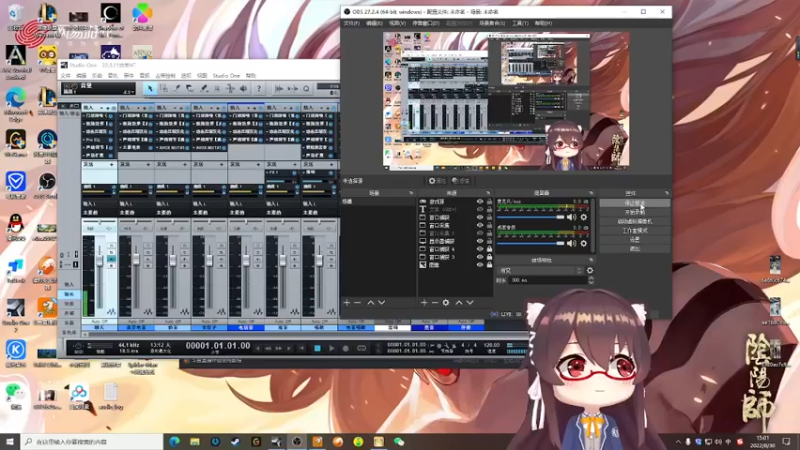Adjust second channel volume slider in OBS mixer
This screenshot has width=800, height=450.
(531, 243)
